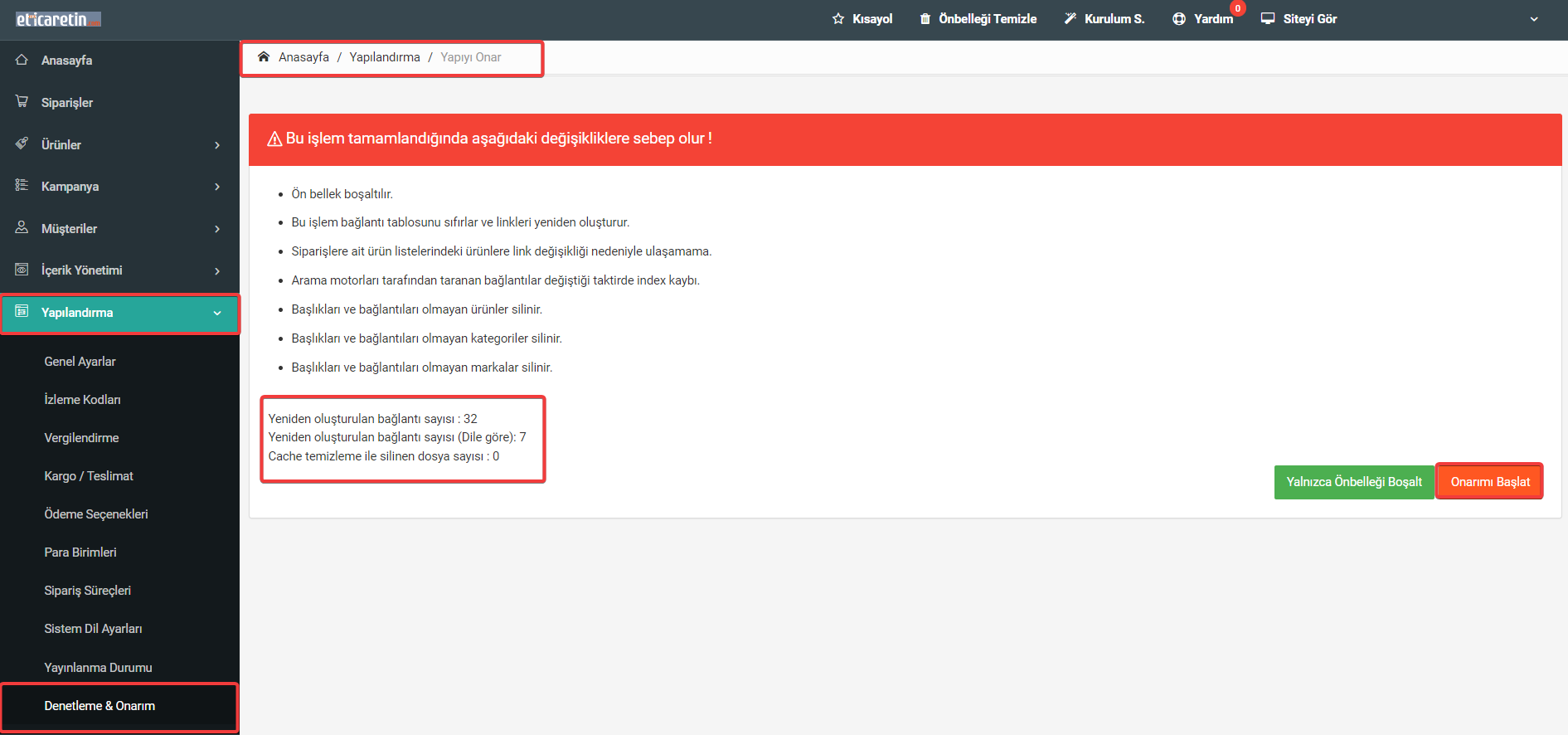Click 'Yeniden oluşturulan bağlantı sayısı (Dile göre): 7' text
The image size is (1568, 735).
tap(397, 437)
